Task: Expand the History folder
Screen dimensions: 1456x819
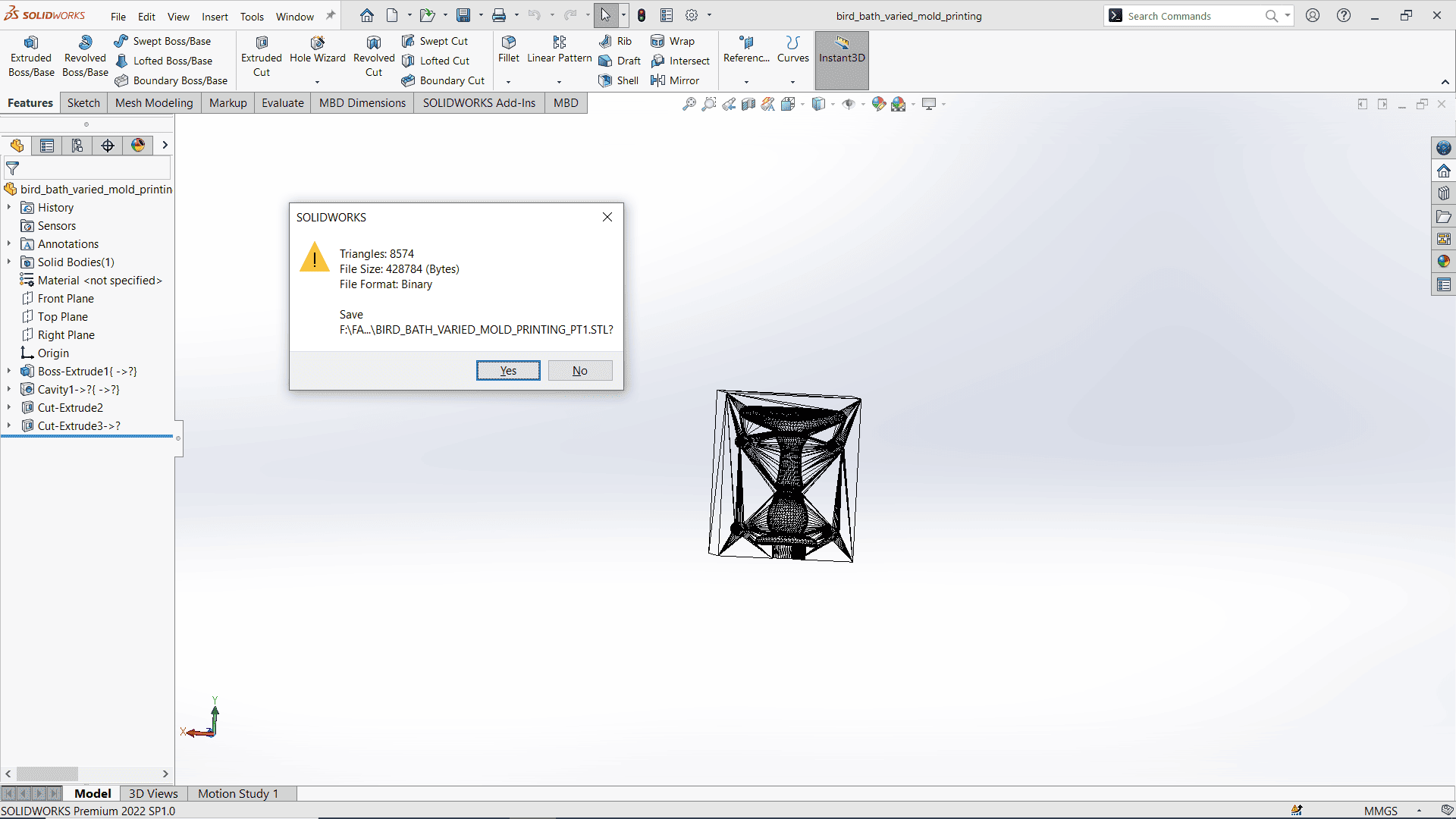Action: point(9,208)
